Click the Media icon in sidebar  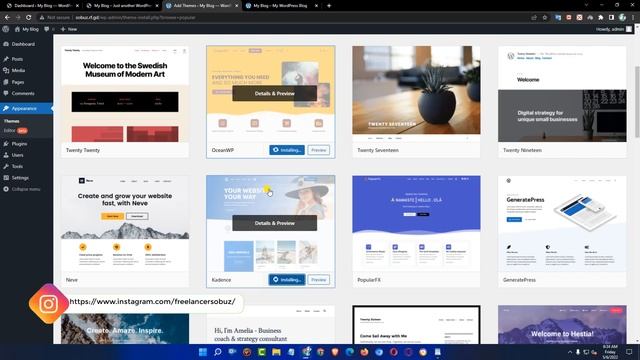pyautogui.click(x=6, y=71)
